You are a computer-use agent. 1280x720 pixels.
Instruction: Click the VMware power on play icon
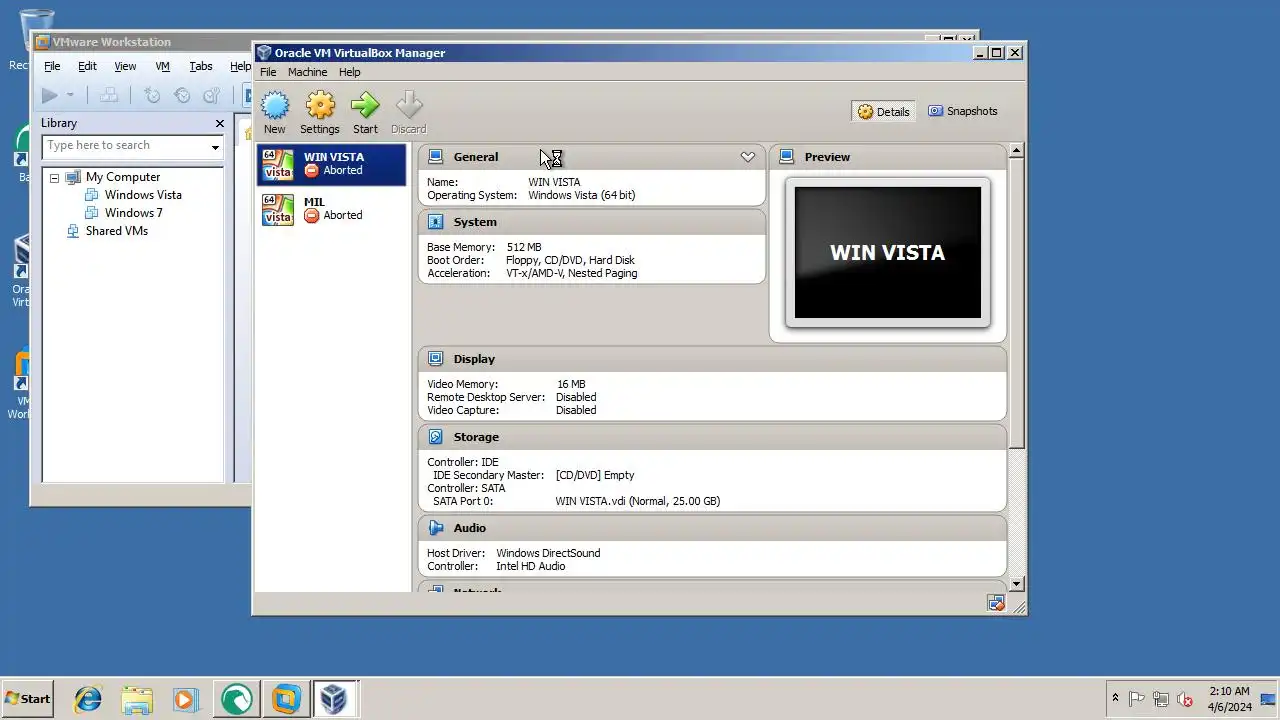(49, 96)
